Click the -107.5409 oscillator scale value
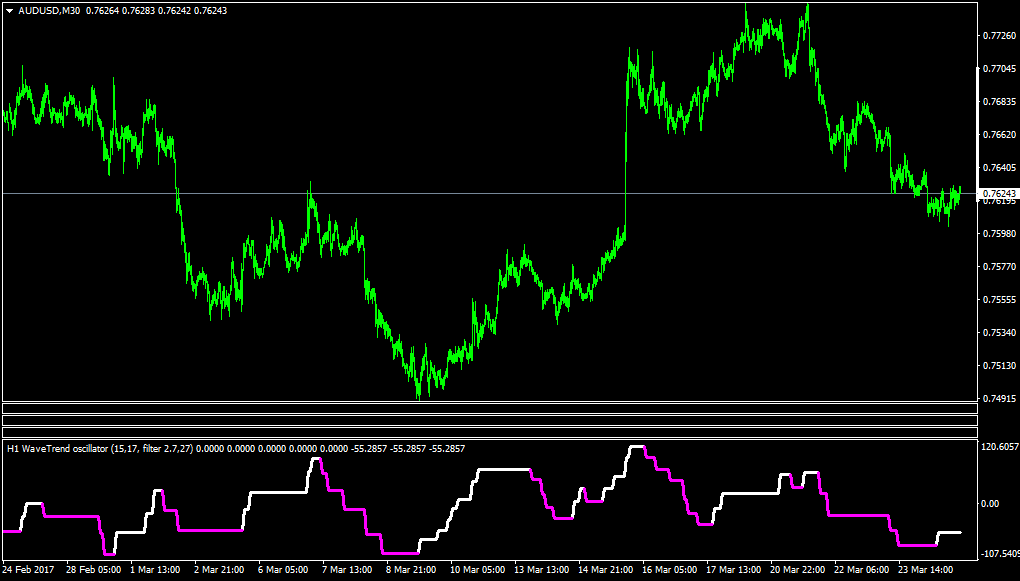The width and height of the screenshot is (1020, 581). 1000,554
